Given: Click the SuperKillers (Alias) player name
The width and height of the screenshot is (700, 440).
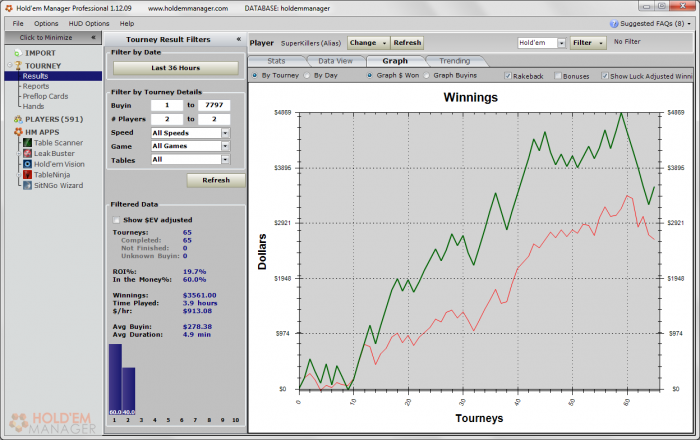Looking at the screenshot, I should (x=311, y=43).
